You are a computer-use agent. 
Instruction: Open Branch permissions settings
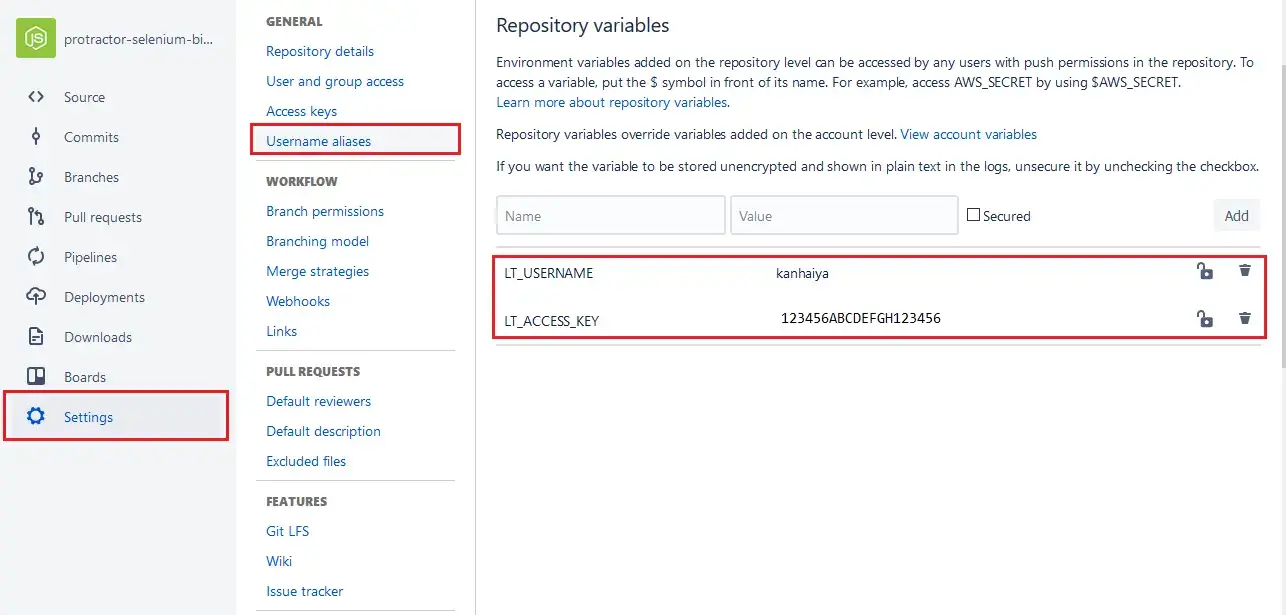click(324, 211)
